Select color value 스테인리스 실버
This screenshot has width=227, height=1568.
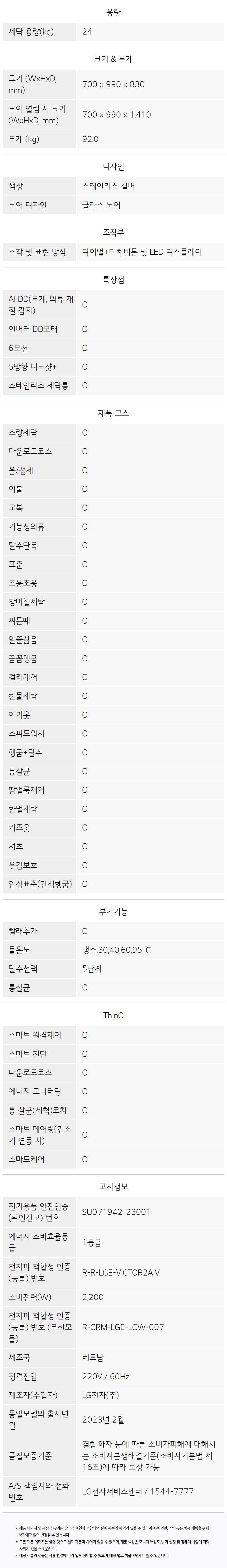(x=109, y=186)
